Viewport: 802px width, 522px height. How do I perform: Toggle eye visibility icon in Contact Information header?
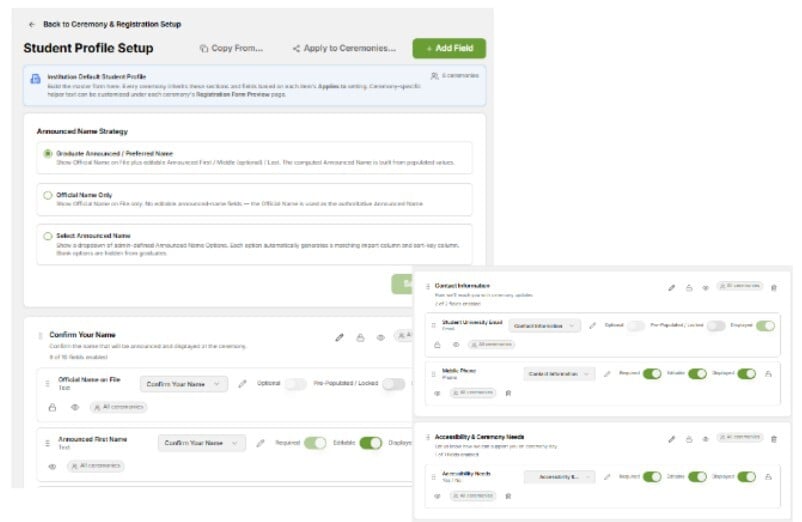pyautogui.click(x=705, y=288)
